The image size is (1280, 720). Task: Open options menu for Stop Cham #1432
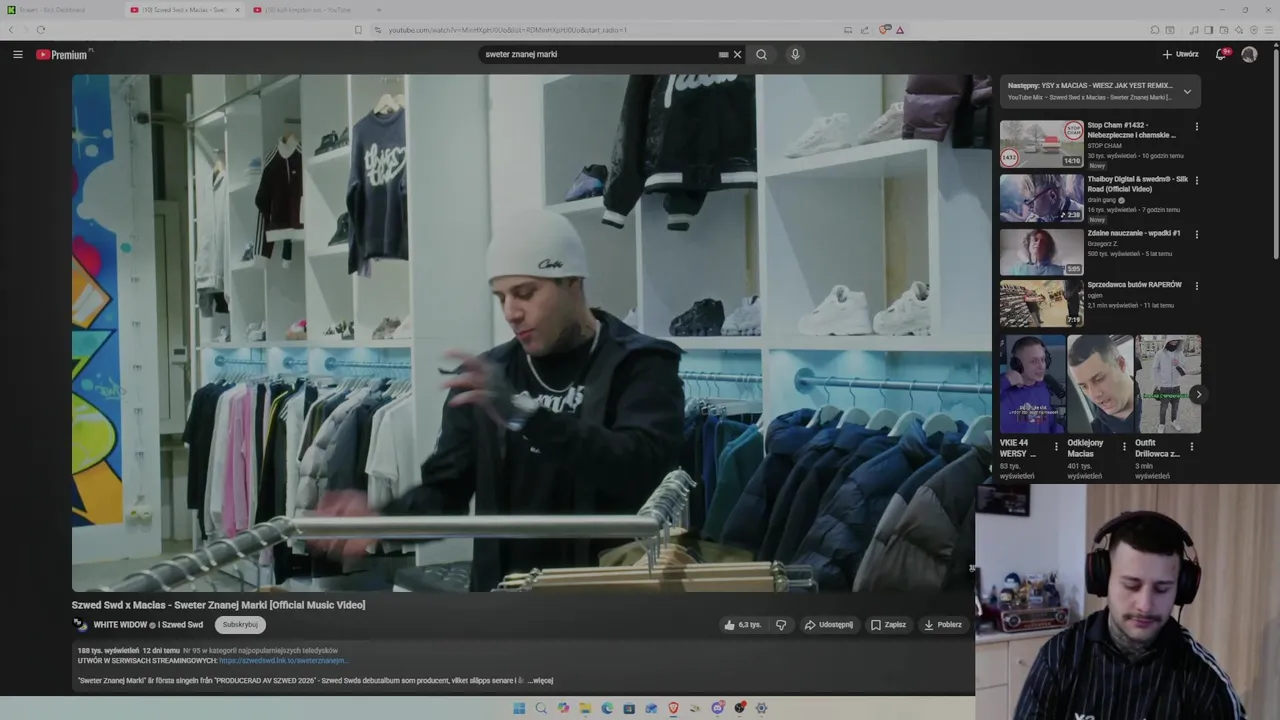pyautogui.click(x=1196, y=127)
